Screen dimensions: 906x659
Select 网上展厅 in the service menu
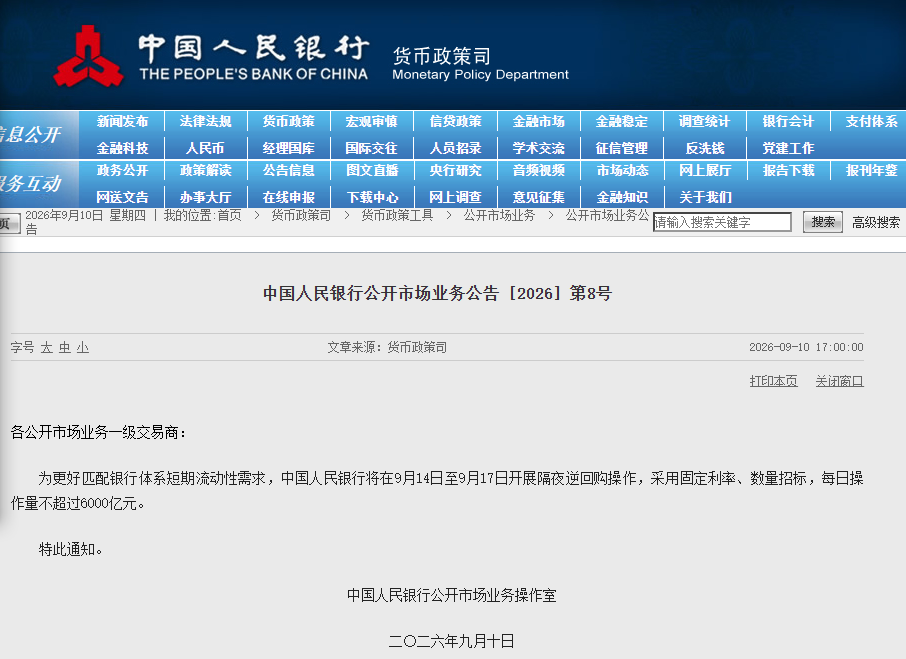[x=705, y=170]
